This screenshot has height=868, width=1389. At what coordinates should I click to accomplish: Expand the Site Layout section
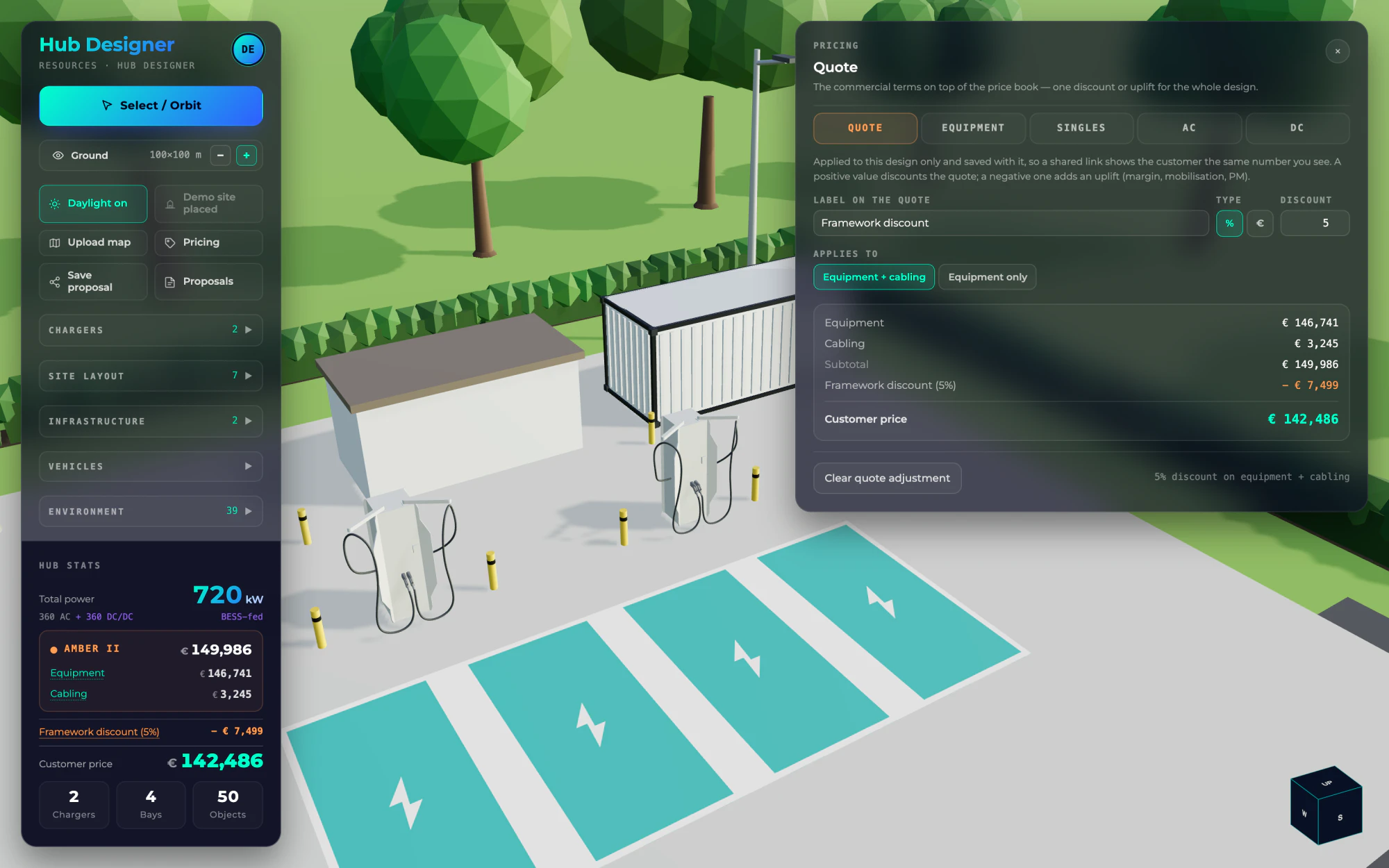click(x=151, y=376)
